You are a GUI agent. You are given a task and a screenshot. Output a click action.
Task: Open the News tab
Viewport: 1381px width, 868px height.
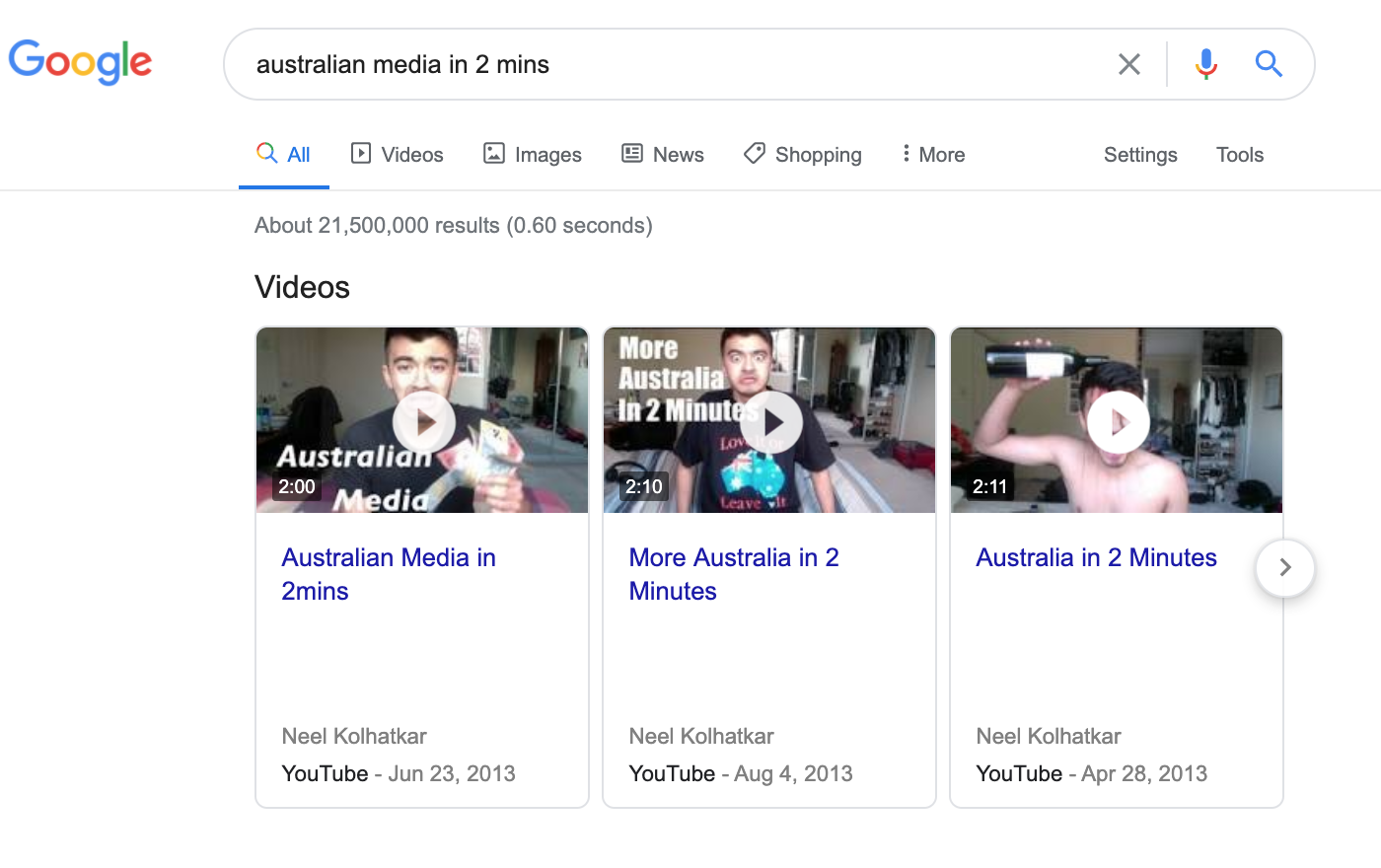(663, 155)
